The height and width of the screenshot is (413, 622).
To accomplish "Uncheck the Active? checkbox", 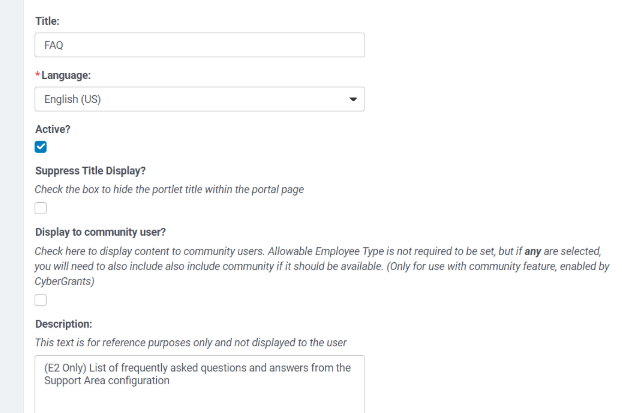I will (x=40, y=147).
